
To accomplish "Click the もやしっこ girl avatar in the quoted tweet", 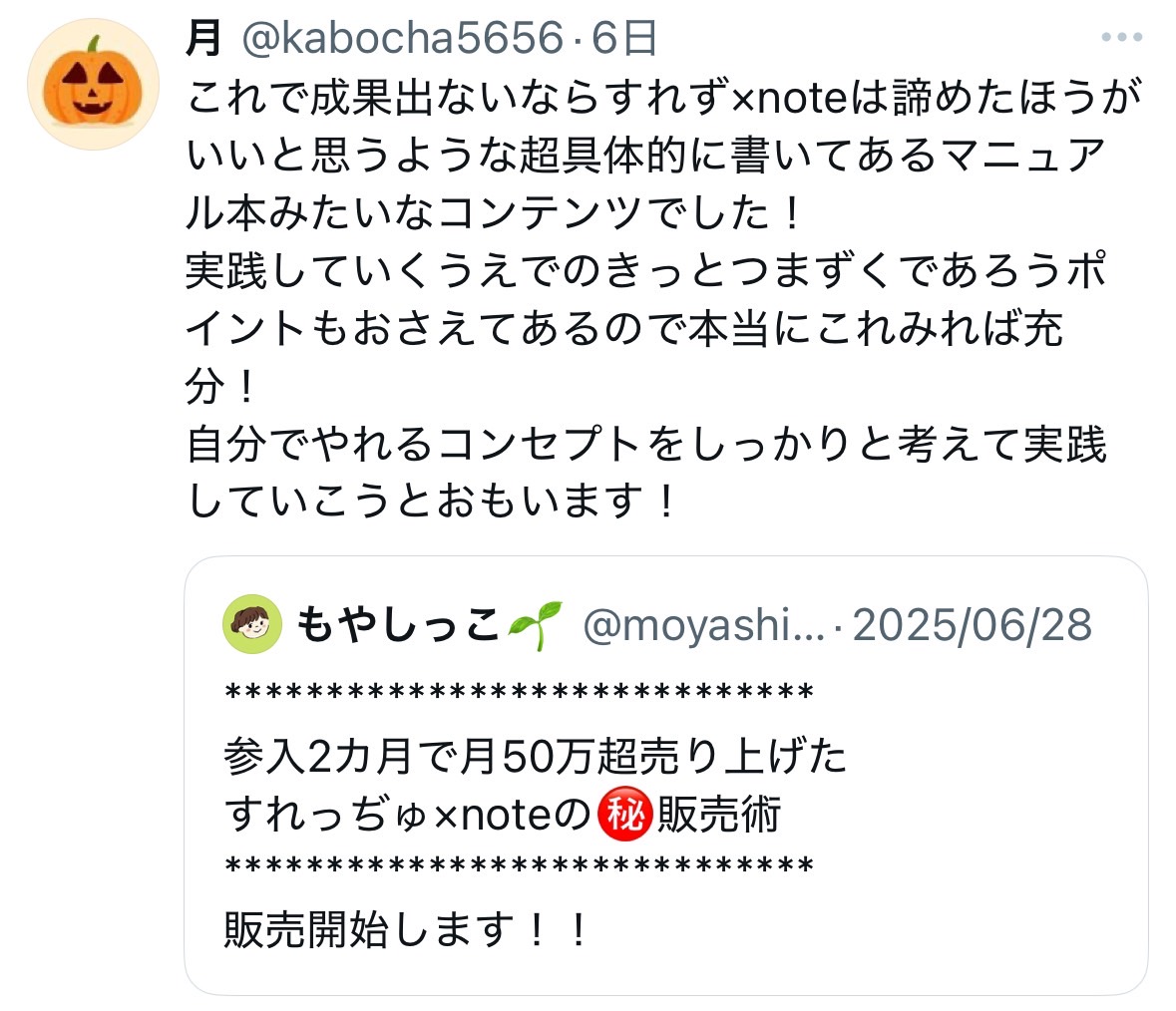I will click(x=252, y=623).
